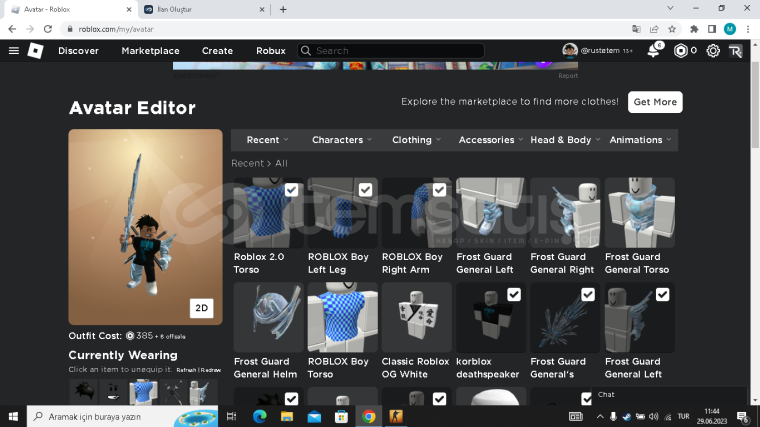This screenshot has width=760, height=427.
Task: Open the Chrome three-dot menu
Action: [748, 29]
